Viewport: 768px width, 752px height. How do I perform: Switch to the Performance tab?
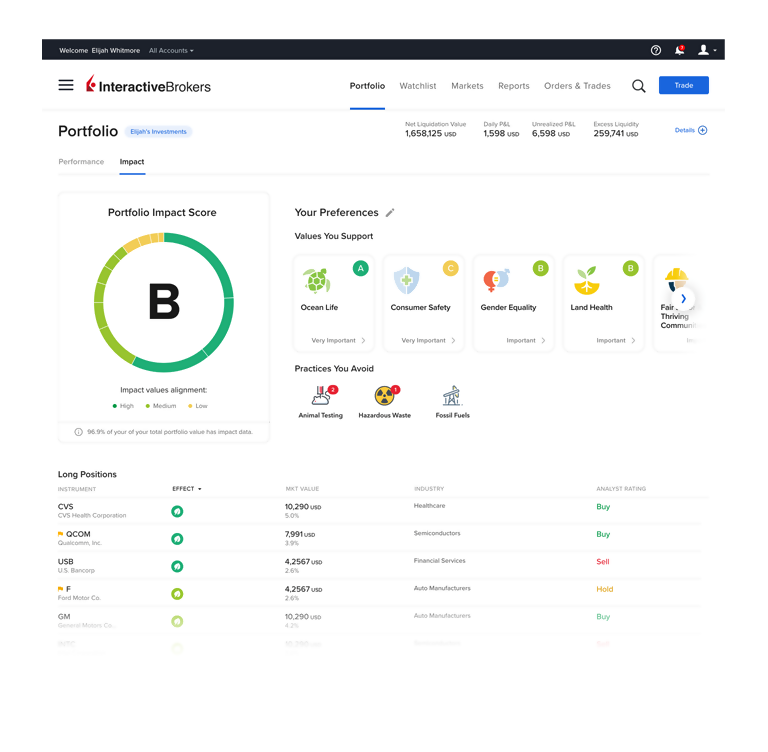tap(81, 162)
